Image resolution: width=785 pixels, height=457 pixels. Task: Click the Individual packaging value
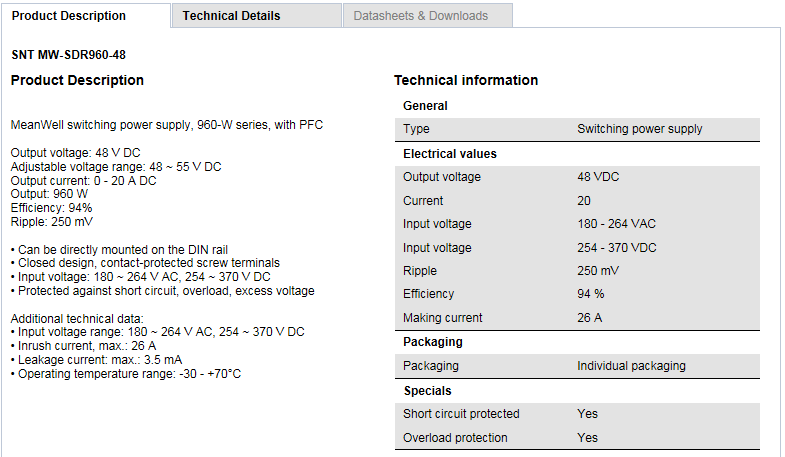pyautogui.click(x=631, y=366)
